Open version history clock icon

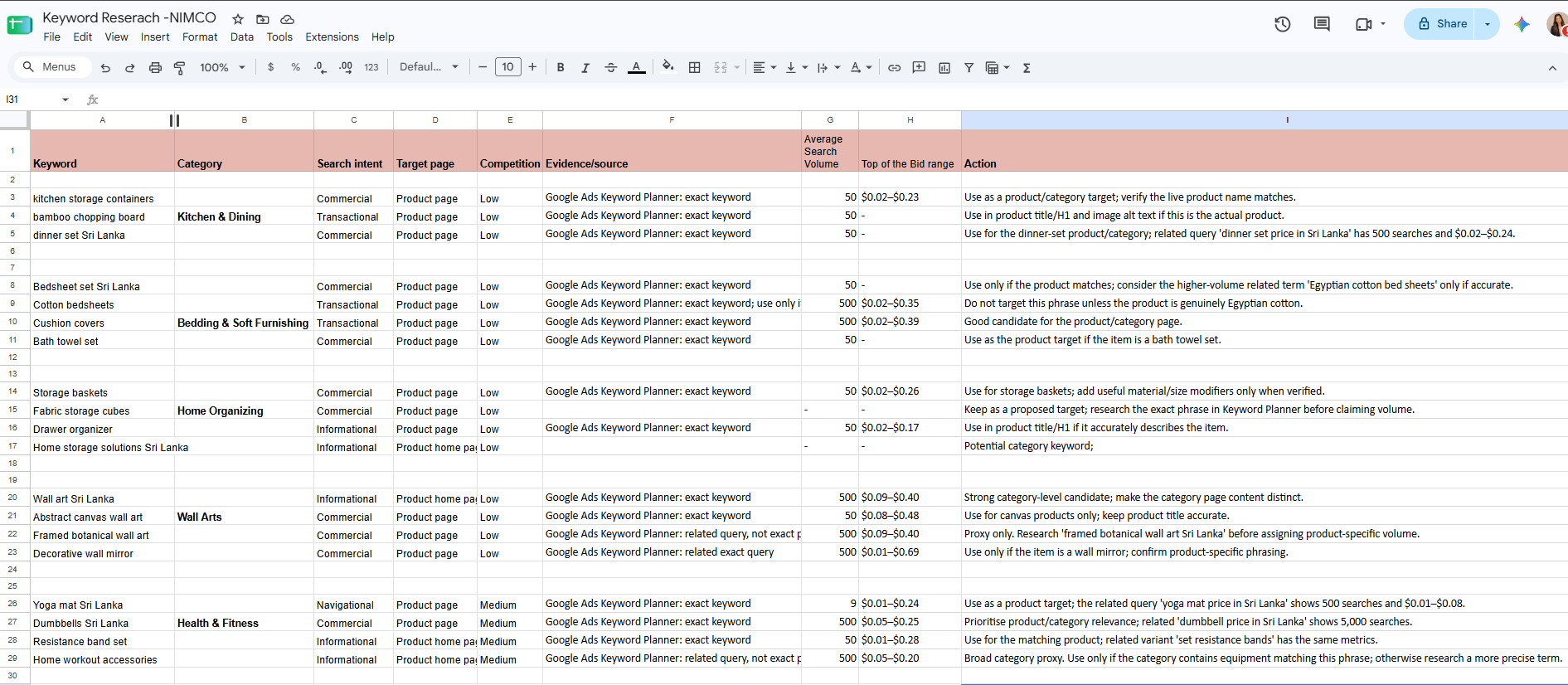pyautogui.click(x=1283, y=24)
